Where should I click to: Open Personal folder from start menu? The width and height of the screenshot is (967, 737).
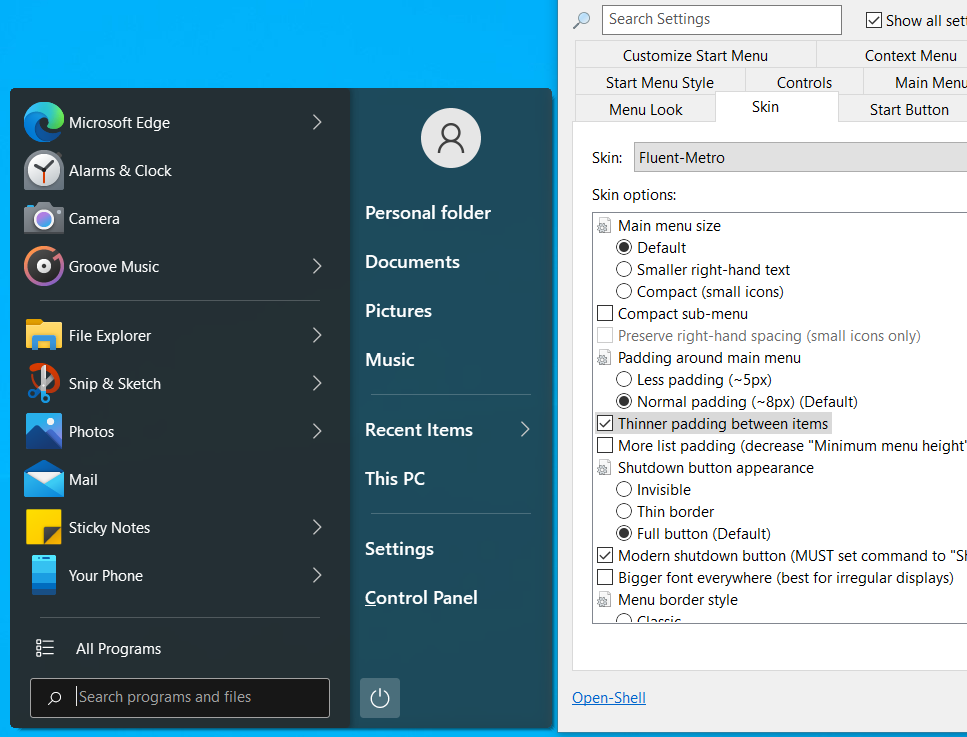coord(428,213)
